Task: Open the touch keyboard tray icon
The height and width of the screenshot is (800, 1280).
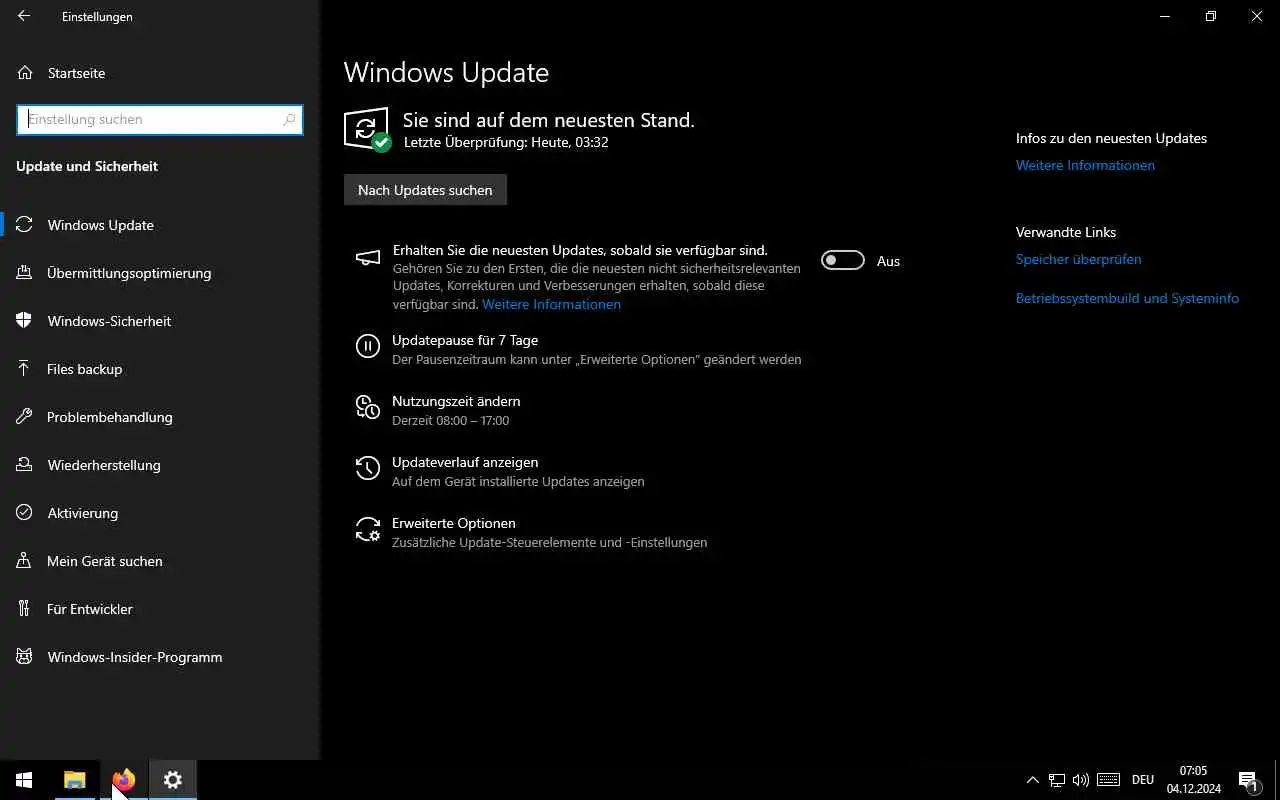Action: [1108, 780]
